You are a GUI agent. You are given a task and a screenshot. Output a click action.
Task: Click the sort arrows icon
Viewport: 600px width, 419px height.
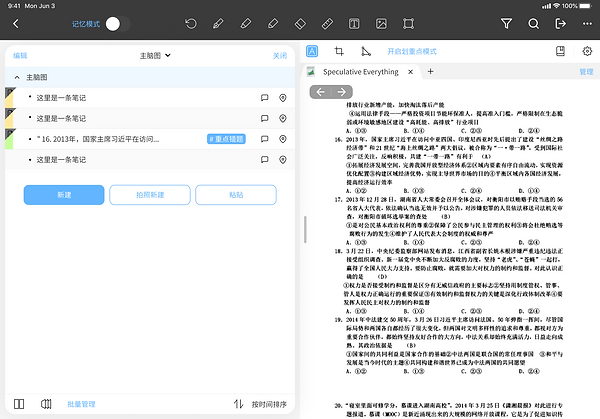tap(238, 404)
